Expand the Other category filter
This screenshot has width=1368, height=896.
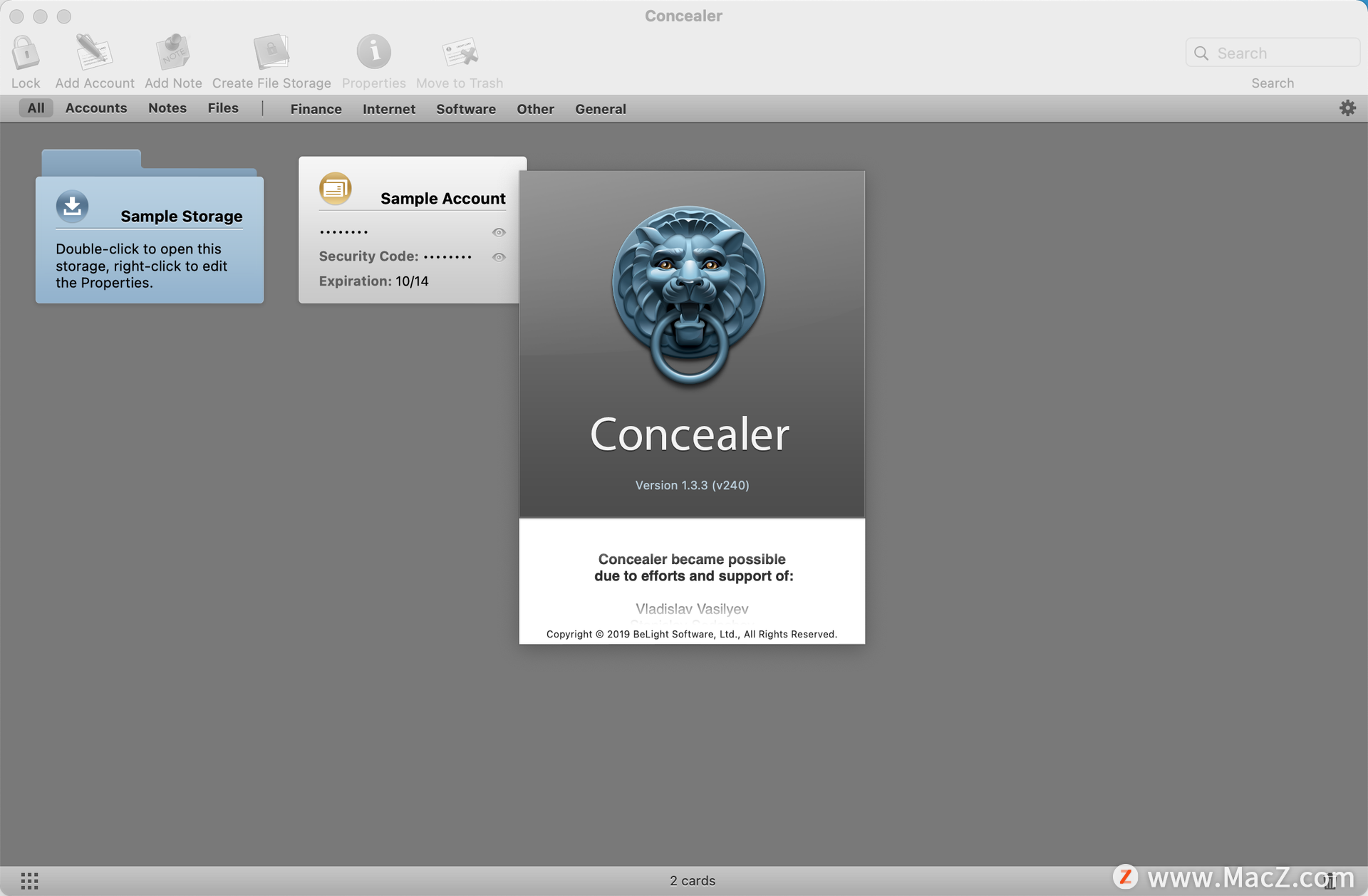534,108
